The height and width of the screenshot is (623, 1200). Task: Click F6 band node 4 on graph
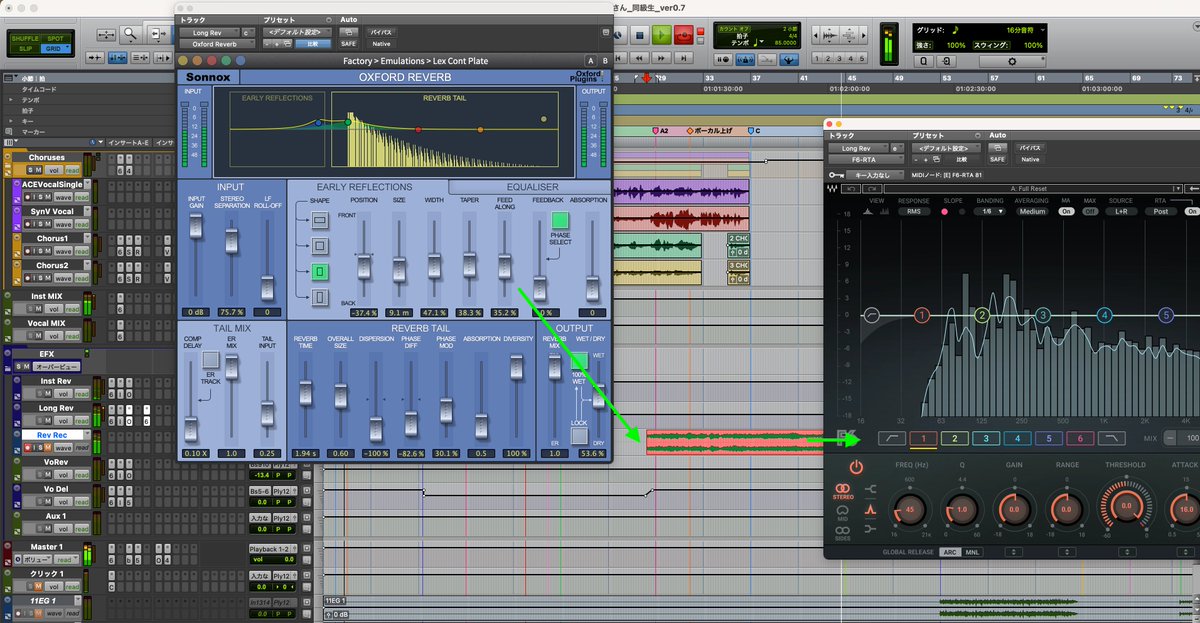pyautogui.click(x=1104, y=316)
